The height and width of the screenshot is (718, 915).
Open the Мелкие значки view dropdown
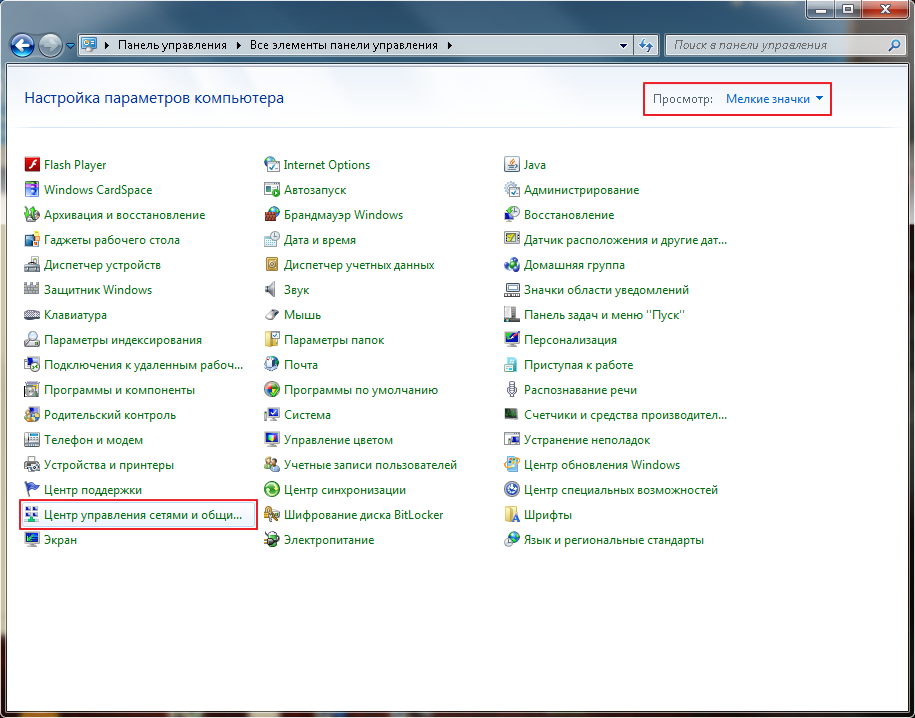coord(774,99)
